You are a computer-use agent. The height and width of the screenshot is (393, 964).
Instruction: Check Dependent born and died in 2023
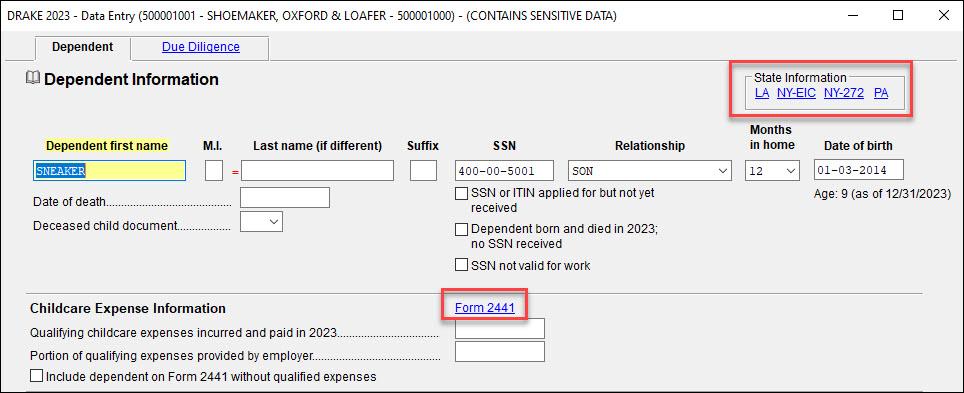click(461, 230)
